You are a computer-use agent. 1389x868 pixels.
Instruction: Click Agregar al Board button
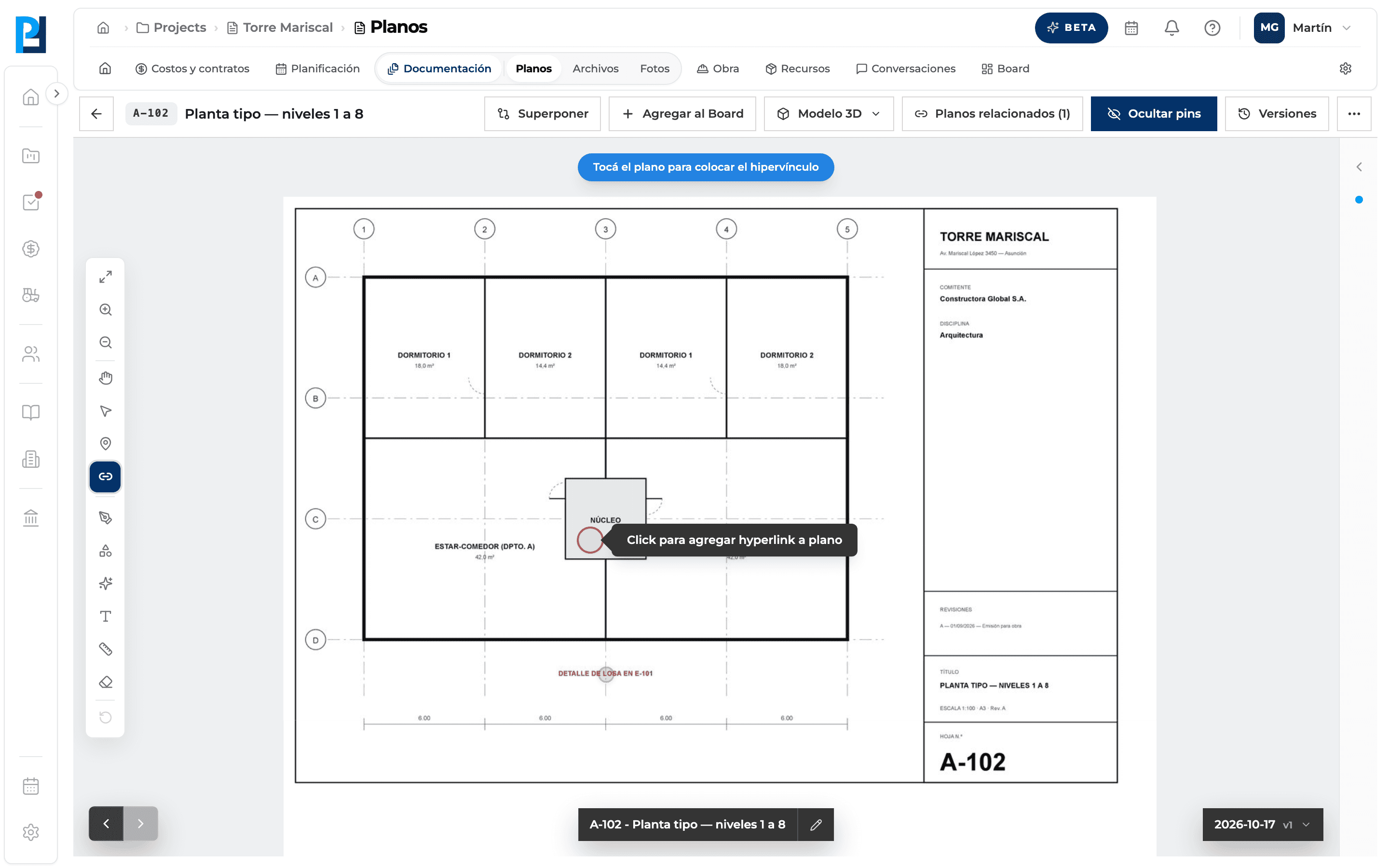click(x=682, y=114)
